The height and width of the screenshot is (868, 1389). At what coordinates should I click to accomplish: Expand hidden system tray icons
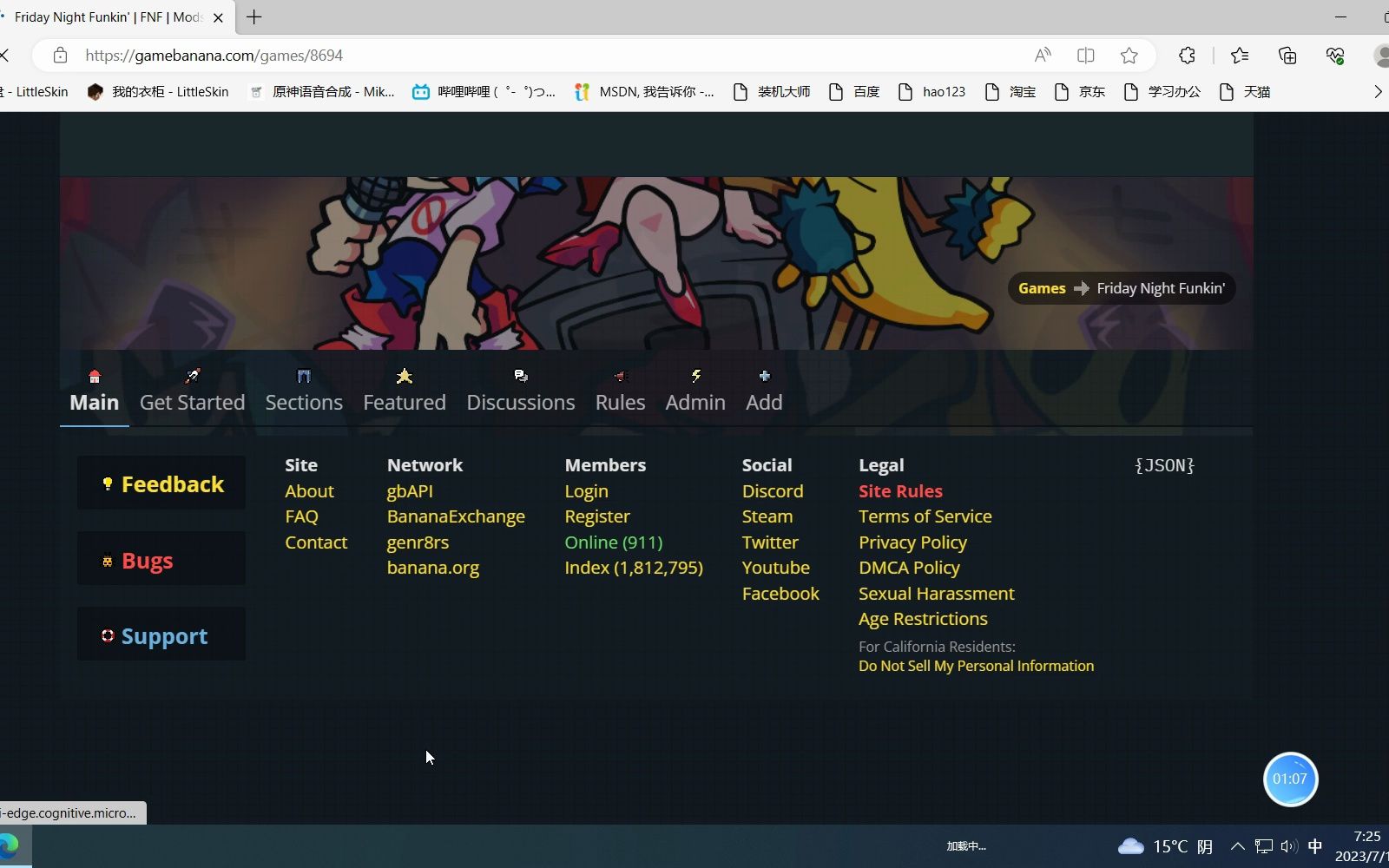pyautogui.click(x=1236, y=845)
